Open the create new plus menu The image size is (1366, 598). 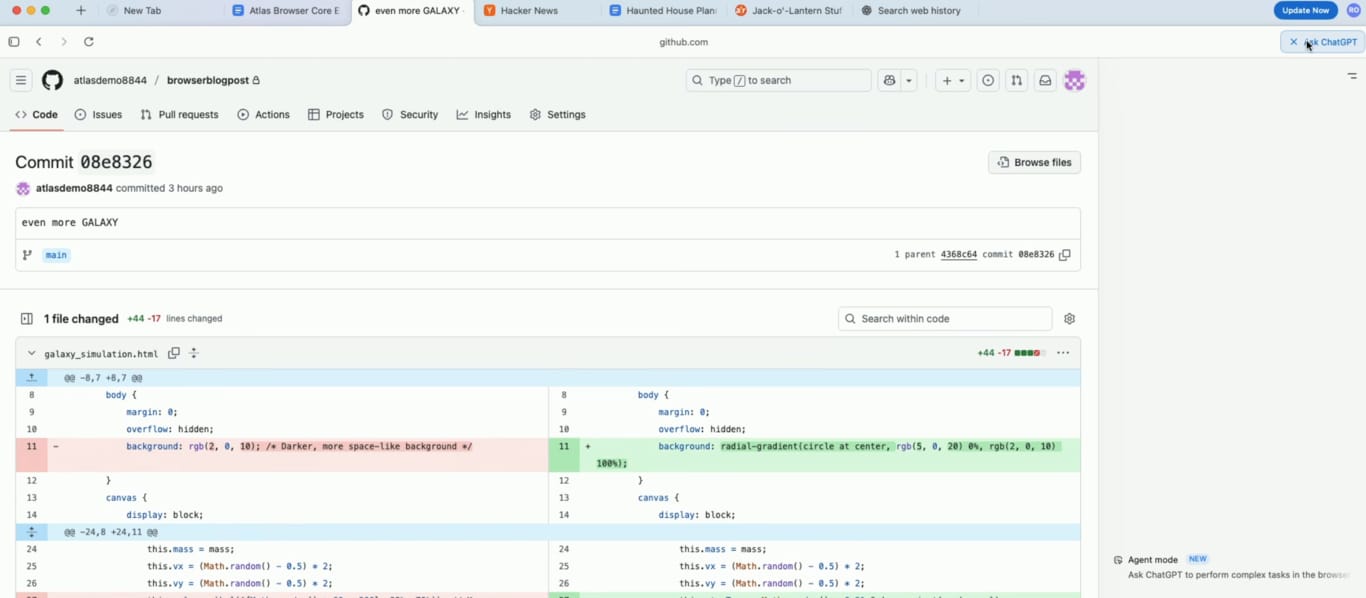(x=952, y=81)
